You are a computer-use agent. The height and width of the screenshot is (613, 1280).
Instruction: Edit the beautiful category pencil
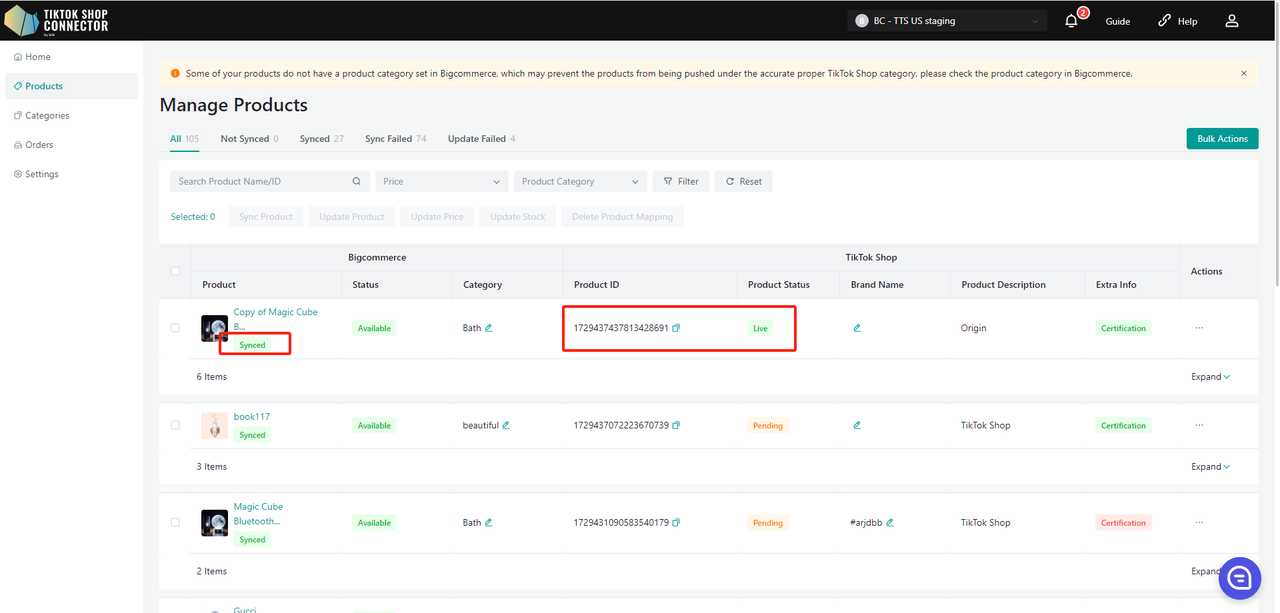coord(506,425)
